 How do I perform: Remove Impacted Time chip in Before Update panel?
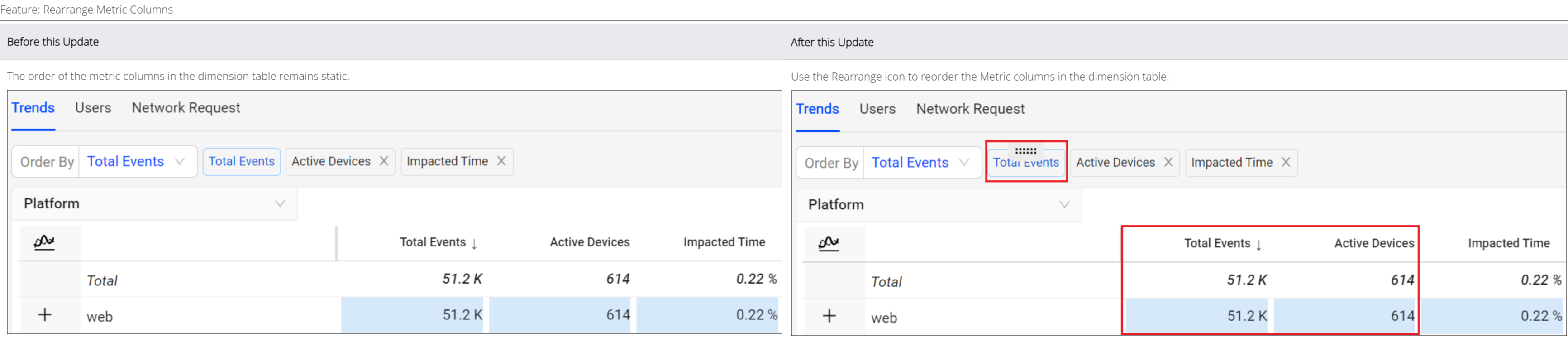tap(501, 161)
